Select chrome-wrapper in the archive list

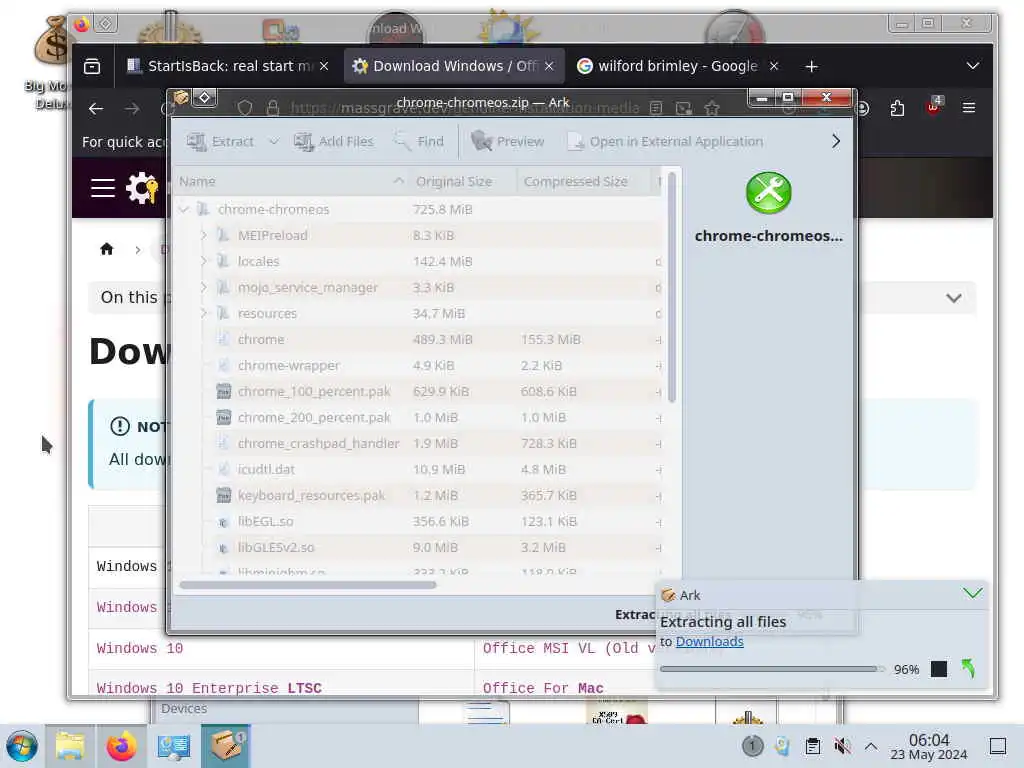tap(419, 366)
